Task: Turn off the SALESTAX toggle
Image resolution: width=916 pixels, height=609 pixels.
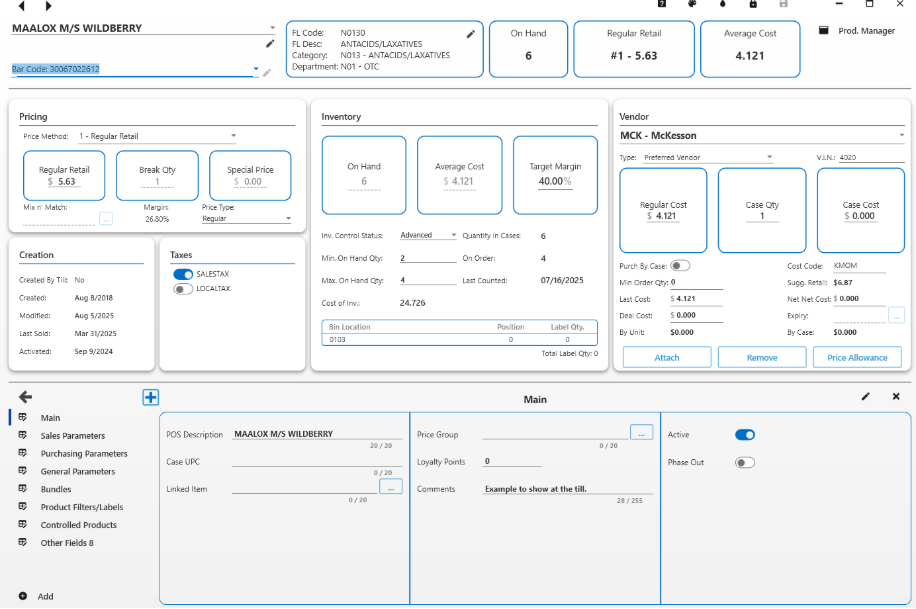Action: 183,274
